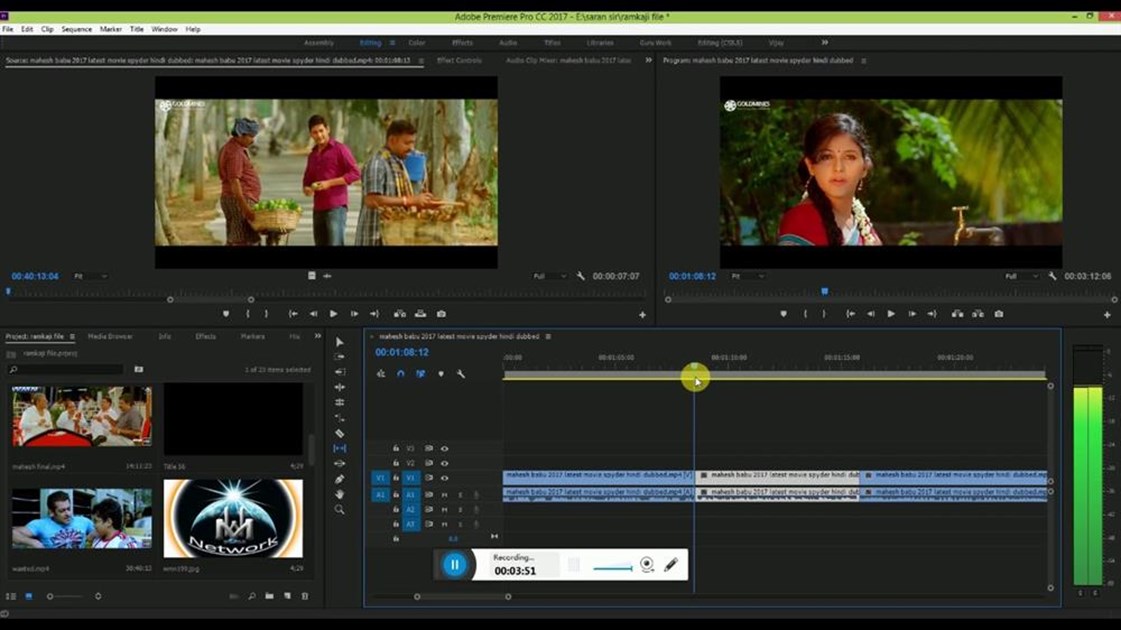Toggle Linked Selection in timeline
The image size is (1121, 630).
(420, 374)
